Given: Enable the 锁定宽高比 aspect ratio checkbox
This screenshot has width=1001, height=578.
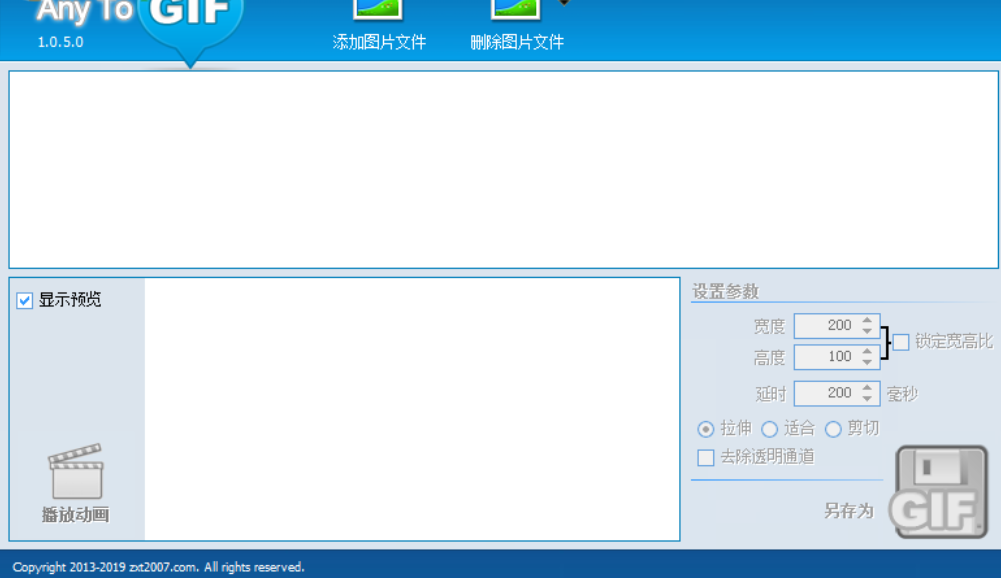Looking at the screenshot, I should [x=901, y=340].
